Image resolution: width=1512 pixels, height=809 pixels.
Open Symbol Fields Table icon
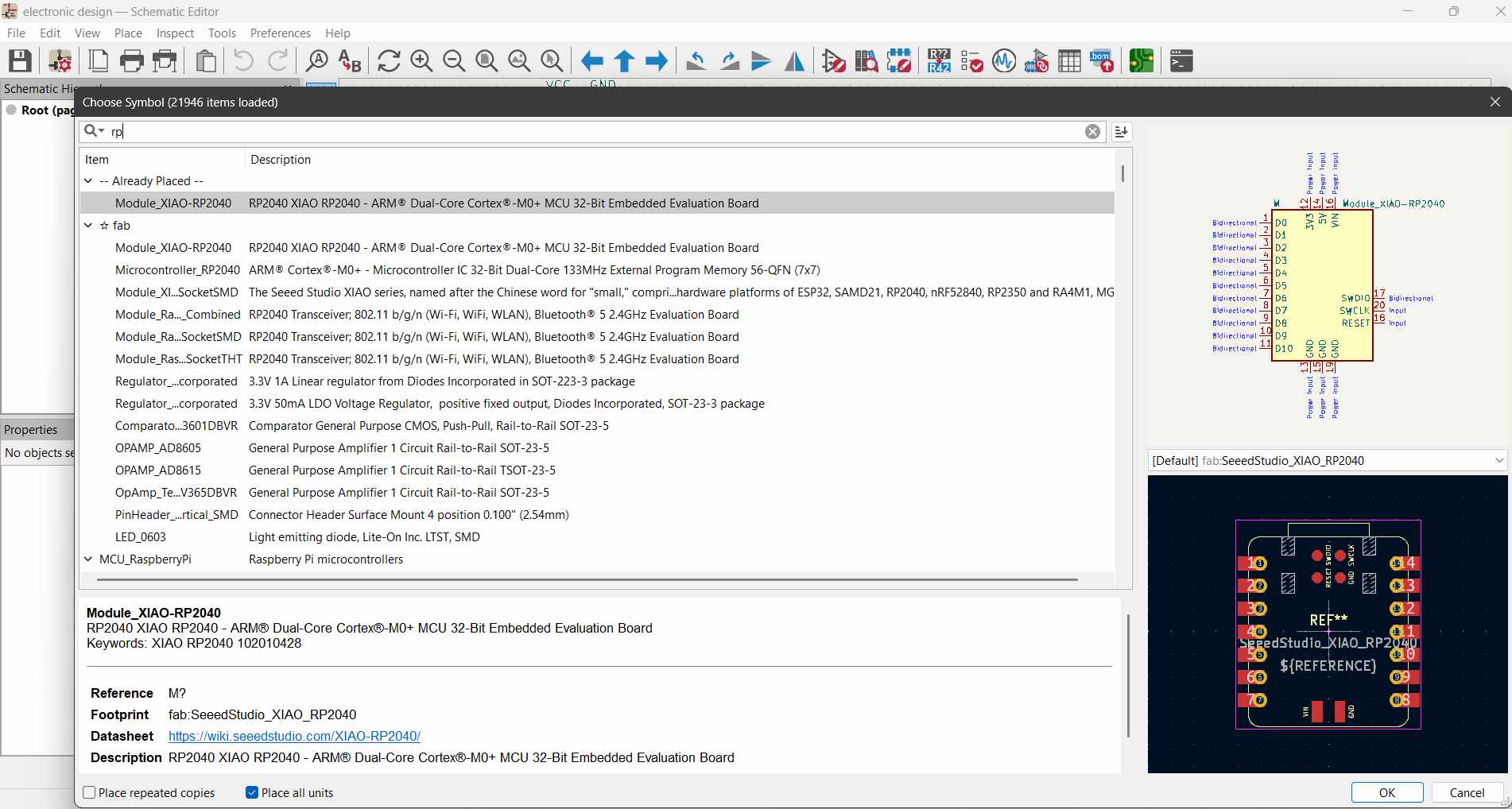coord(1069,61)
